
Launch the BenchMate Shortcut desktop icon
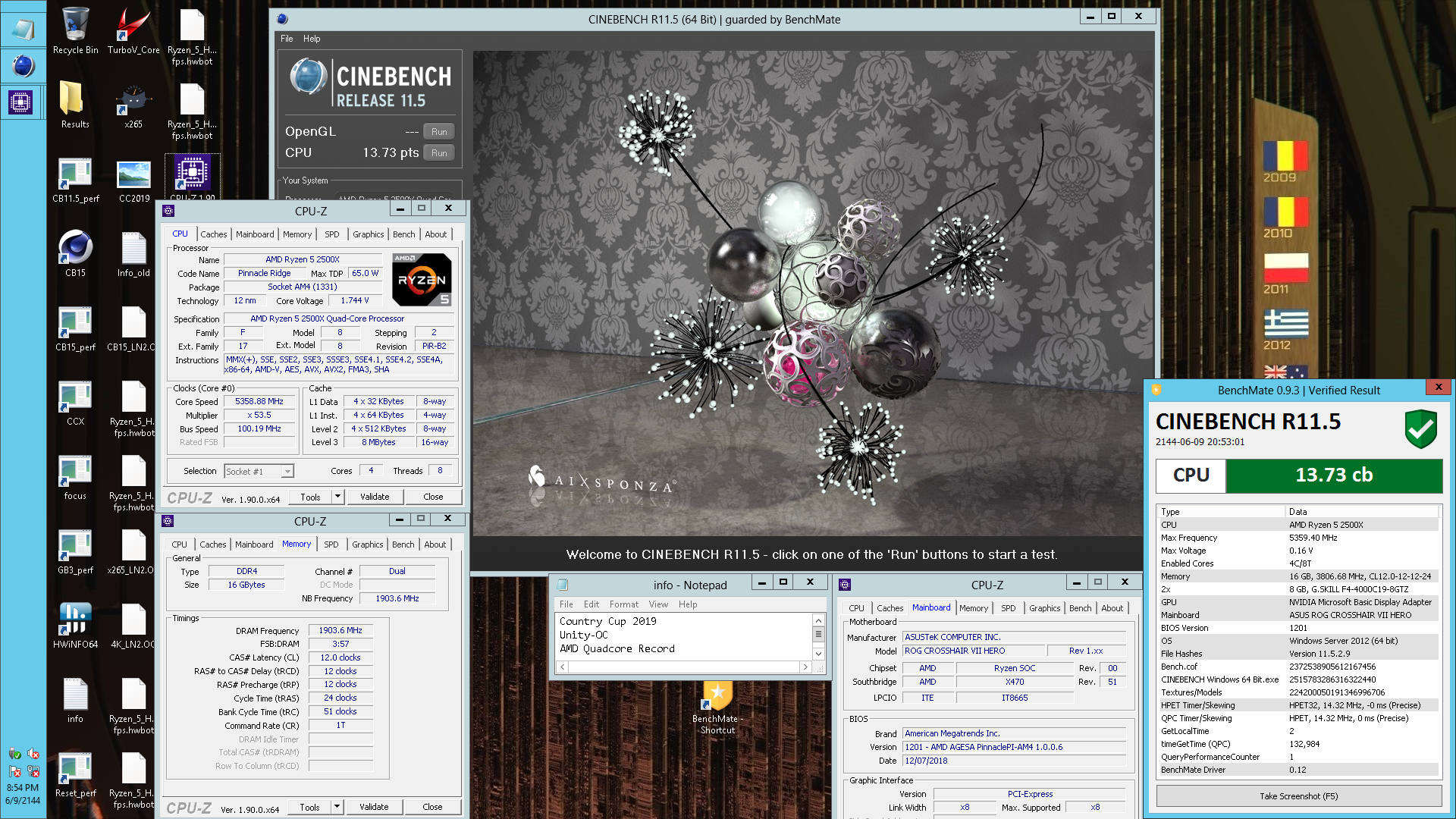(717, 707)
